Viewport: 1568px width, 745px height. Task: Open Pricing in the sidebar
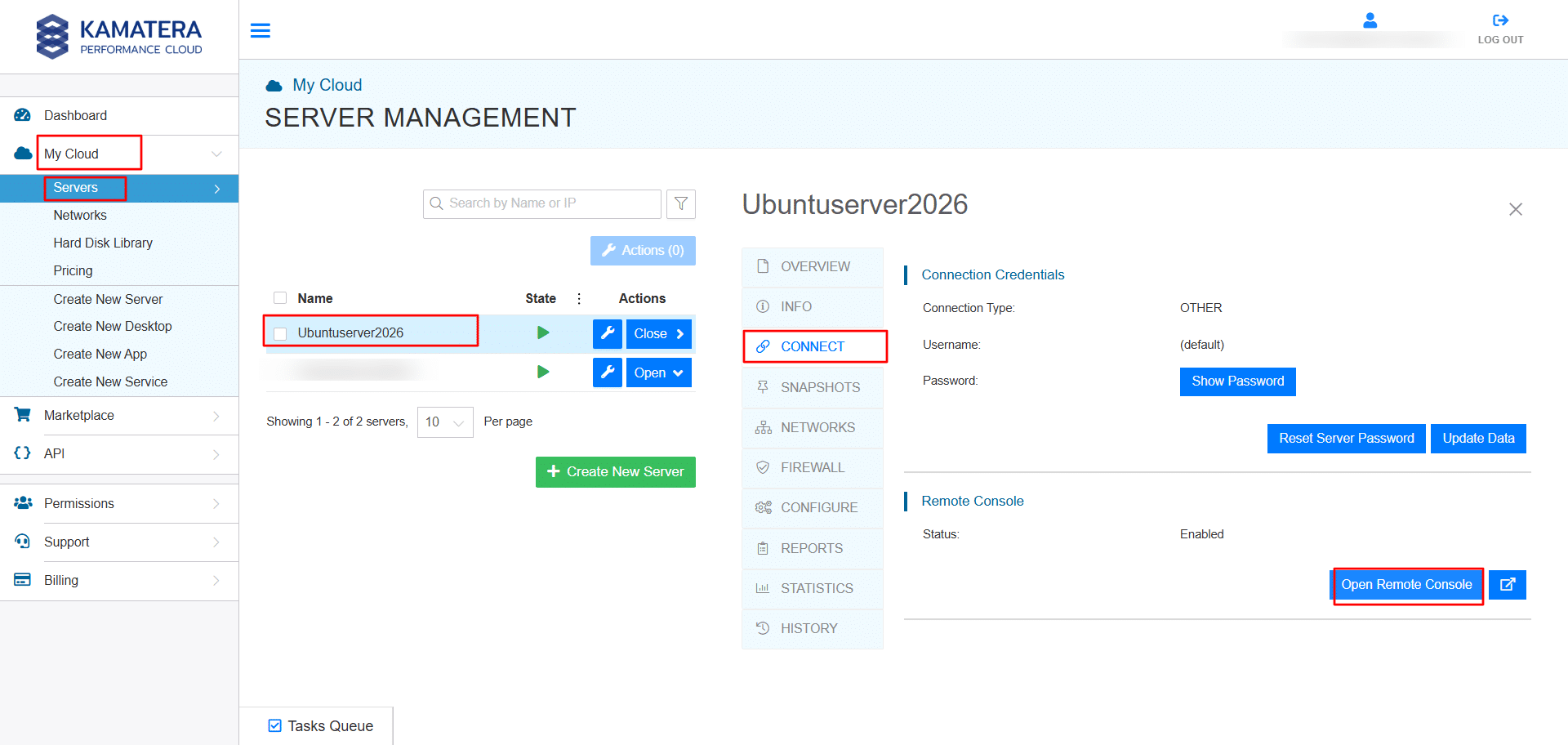[73, 271]
